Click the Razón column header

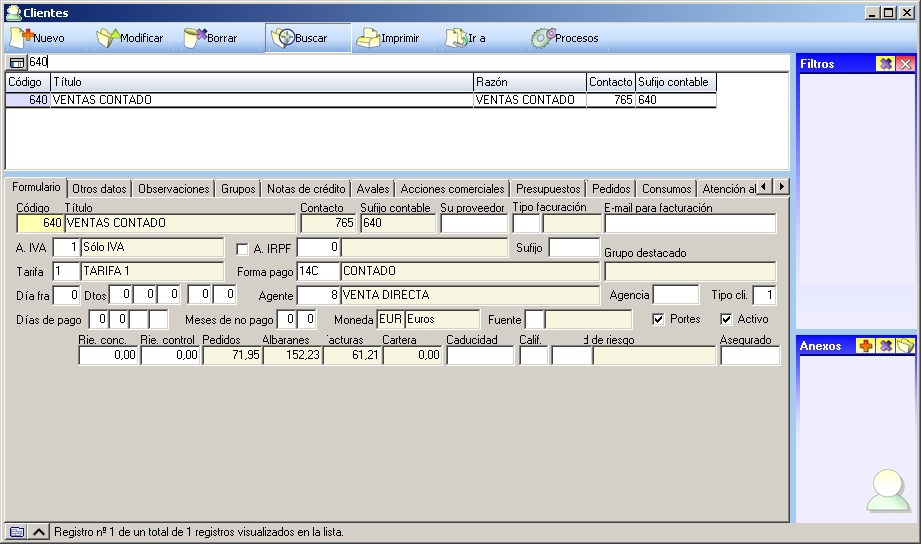[x=530, y=82]
